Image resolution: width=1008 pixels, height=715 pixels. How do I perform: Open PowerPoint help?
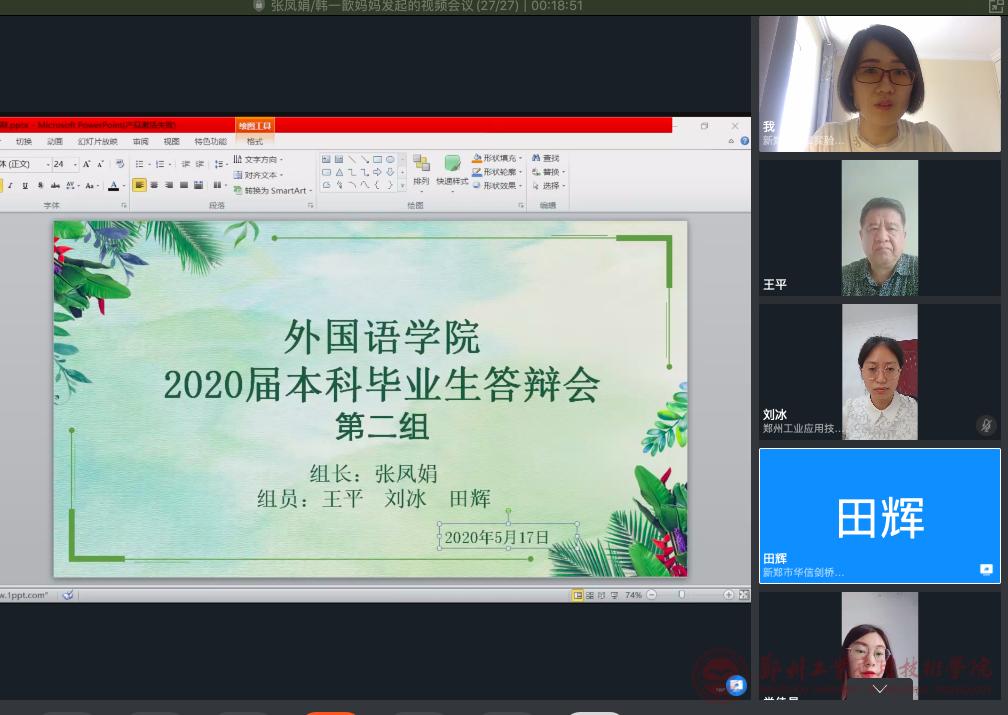point(744,141)
